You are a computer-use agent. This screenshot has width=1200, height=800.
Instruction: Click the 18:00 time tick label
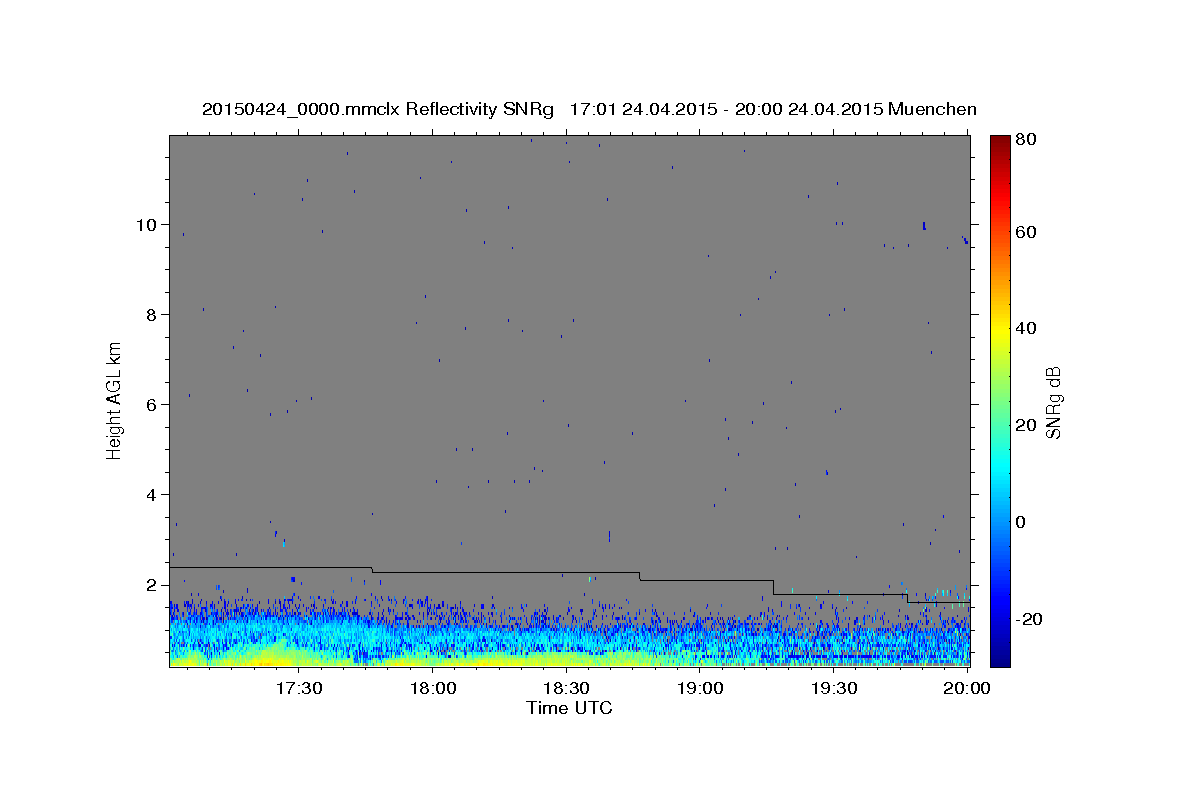pos(433,689)
